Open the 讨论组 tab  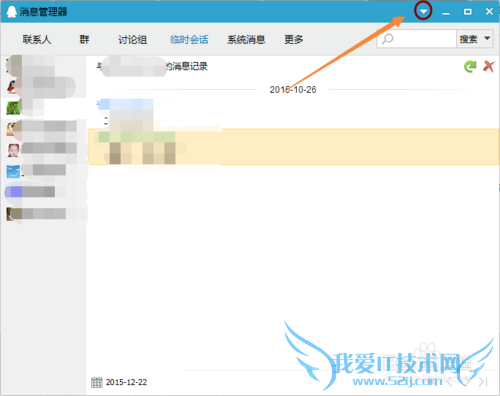132,39
